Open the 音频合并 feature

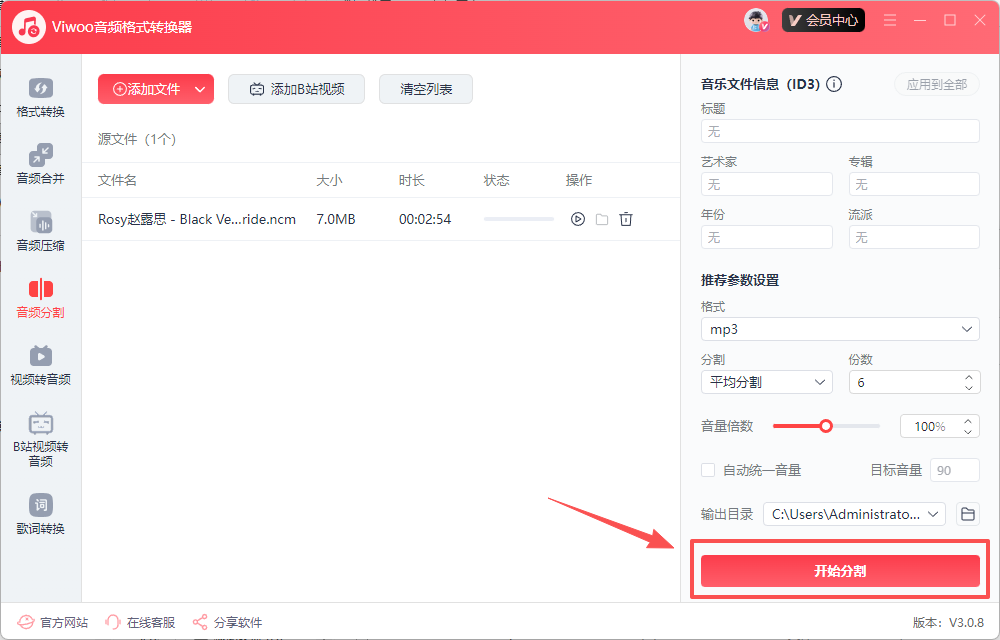tap(40, 165)
